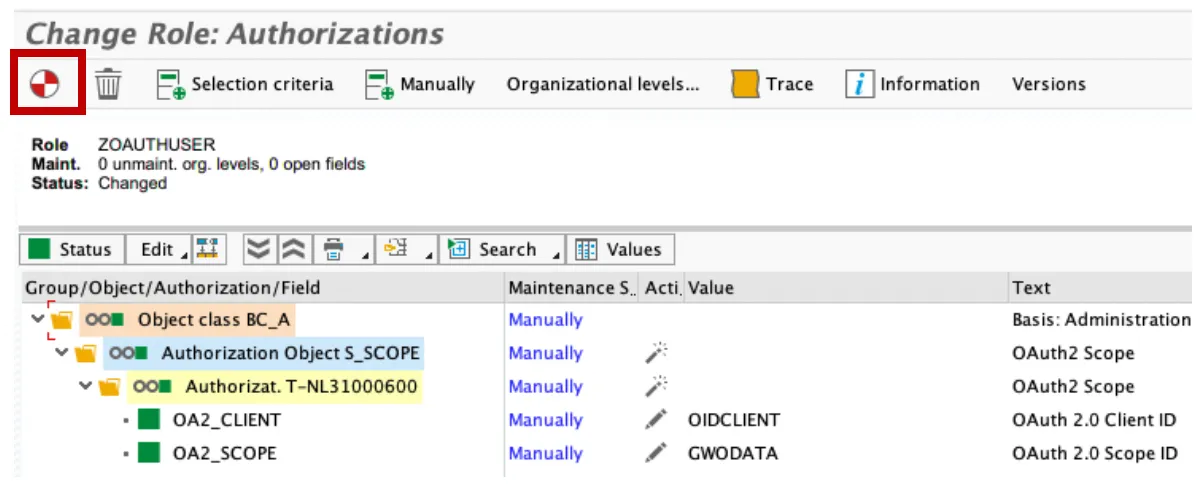This screenshot has width=1202, height=488.
Task: Collapse the Object class BC_A node
Action: click(x=38, y=320)
